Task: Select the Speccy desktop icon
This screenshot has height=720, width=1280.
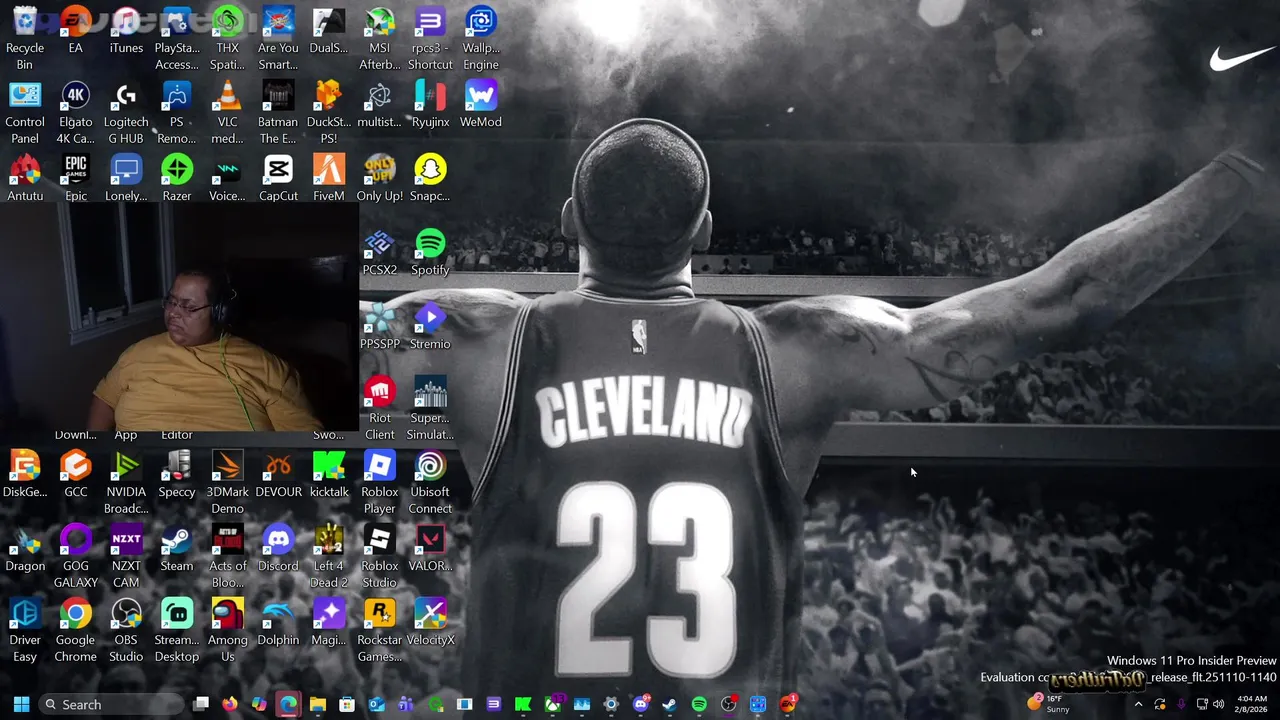Action: pyautogui.click(x=177, y=474)
